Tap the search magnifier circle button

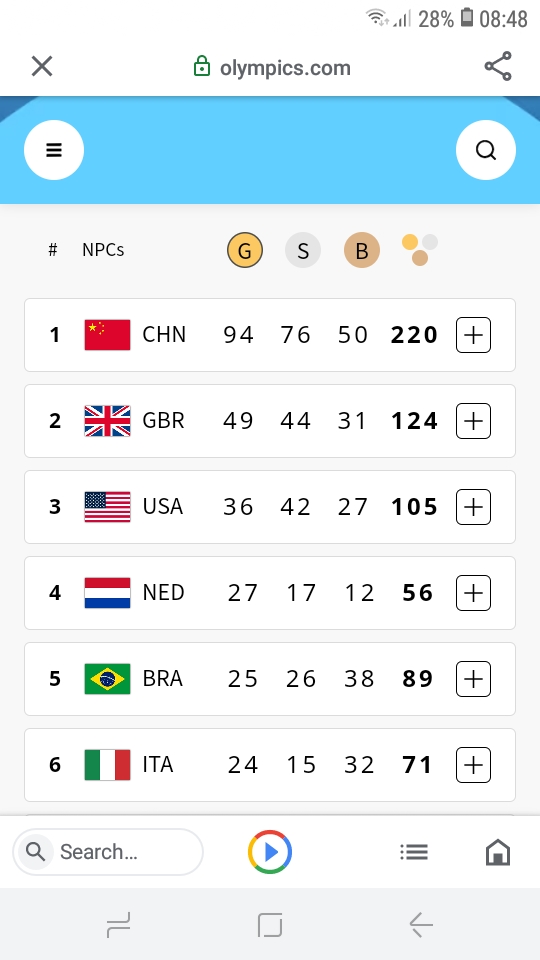pyautogui.click(x=486, y=150)
